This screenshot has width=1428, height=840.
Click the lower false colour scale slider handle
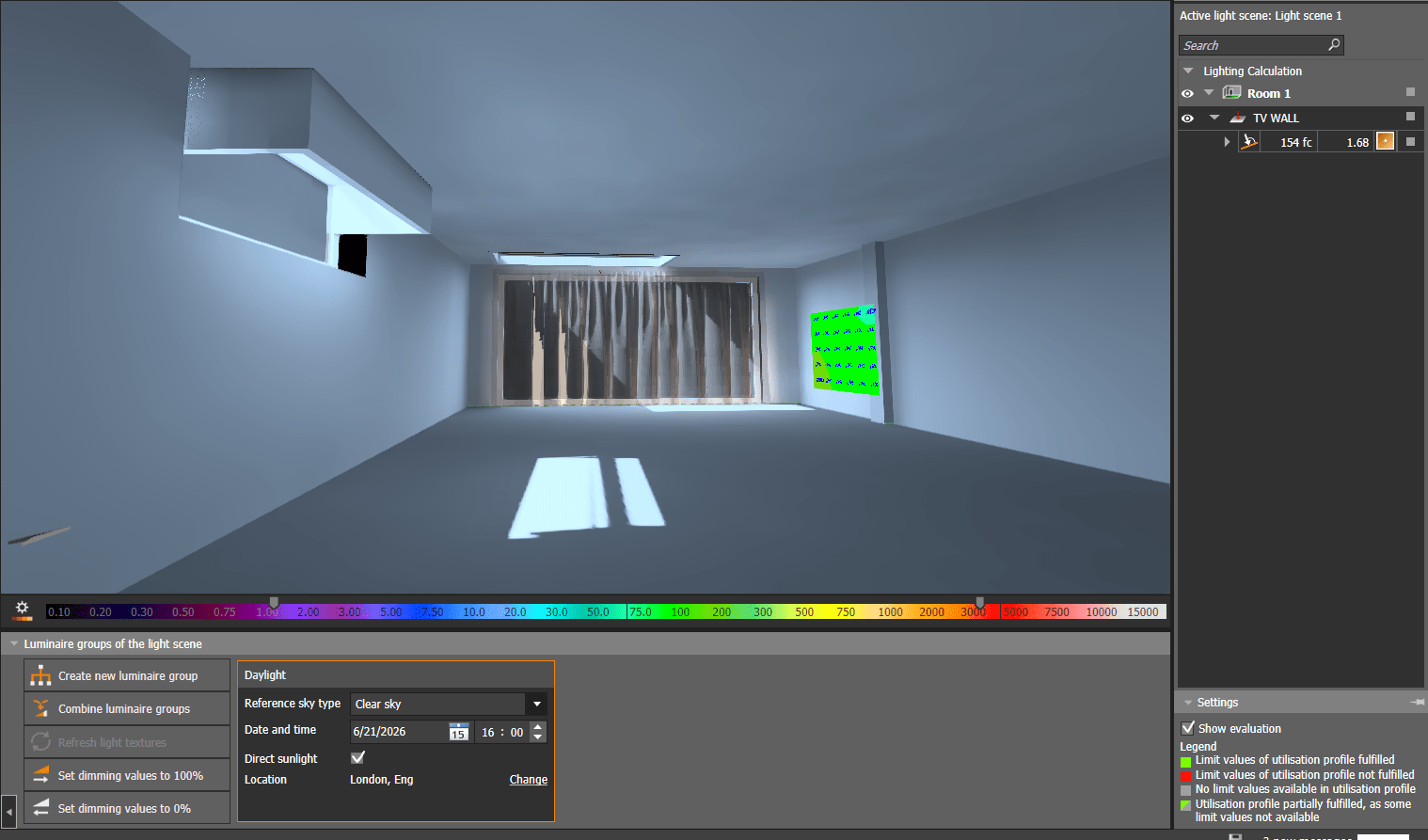(274, 602)
